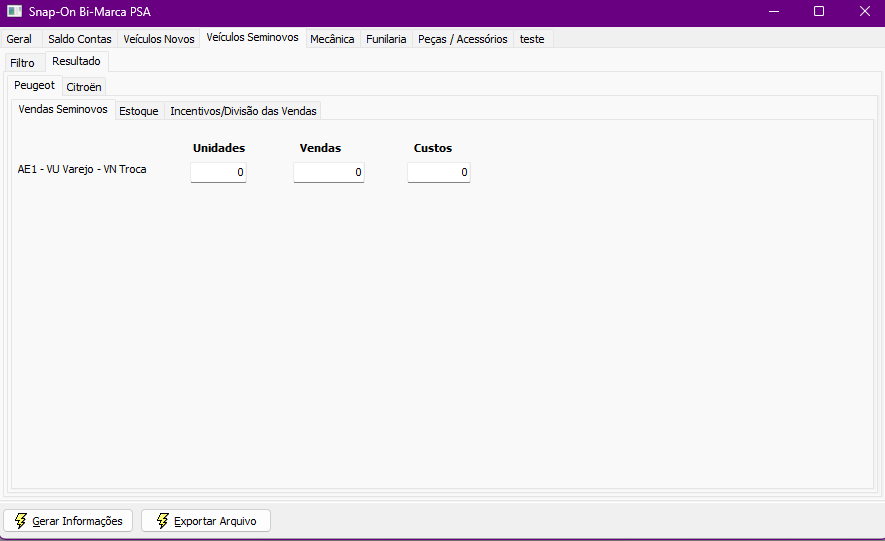
Task: Select the Peugeot brand tab
Action: click(34, 85)
